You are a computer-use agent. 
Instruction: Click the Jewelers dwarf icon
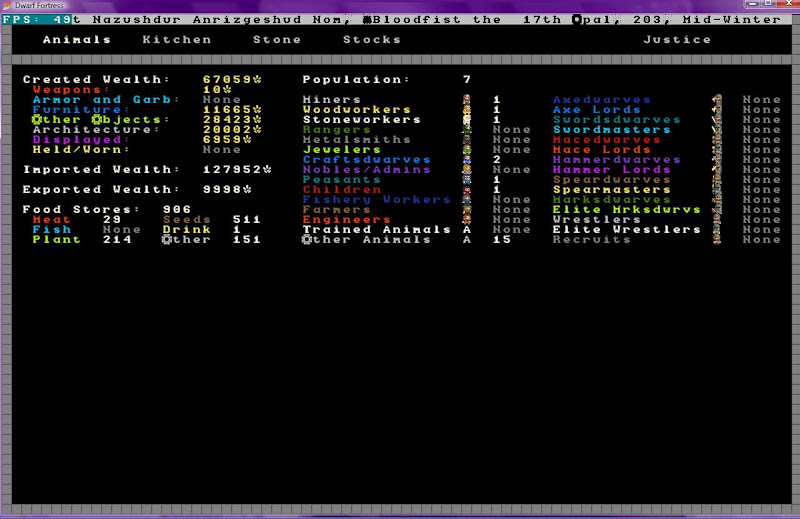pyautogui.click(x=467, y=150)
